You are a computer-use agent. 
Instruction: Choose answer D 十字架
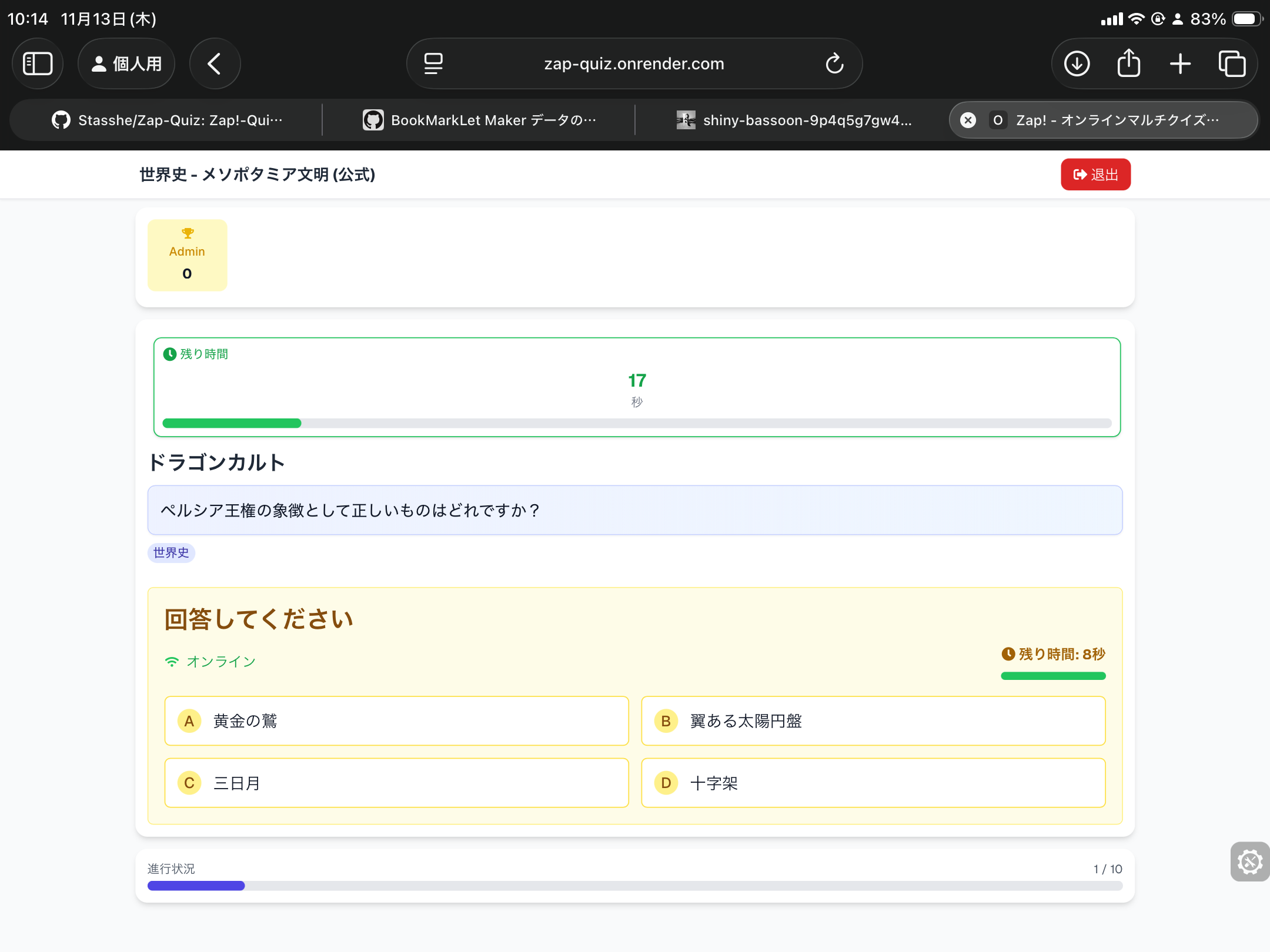(x=873, y=783)
